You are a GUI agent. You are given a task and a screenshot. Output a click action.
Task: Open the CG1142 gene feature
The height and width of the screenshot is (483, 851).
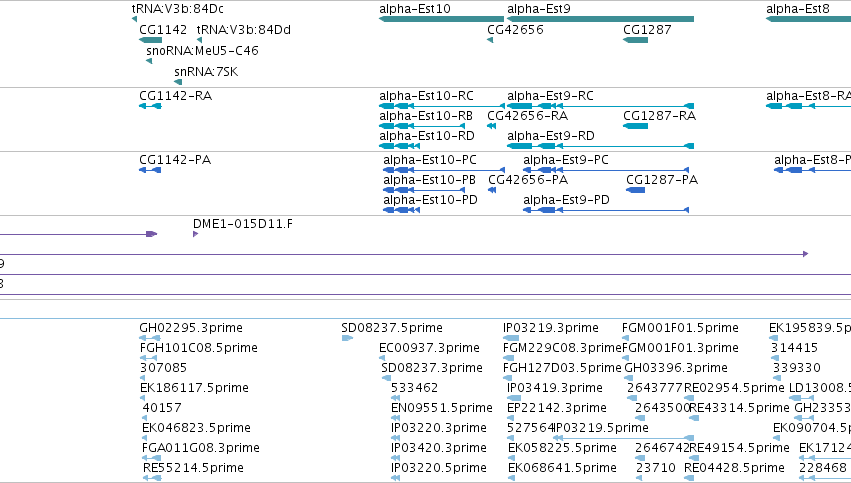click(150, 40)
